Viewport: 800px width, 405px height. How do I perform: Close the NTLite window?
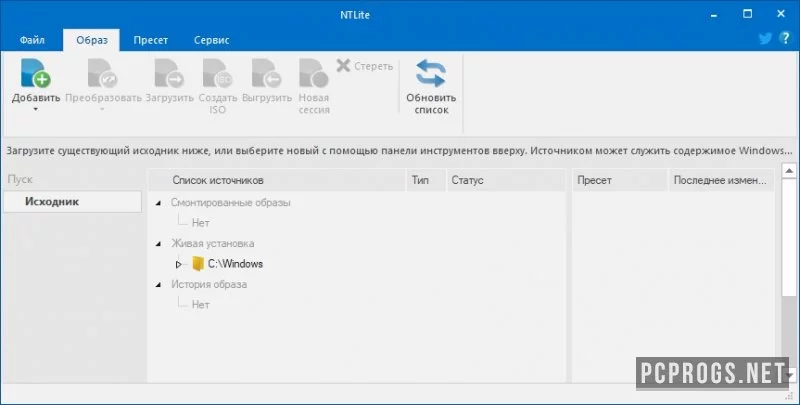click(x=781, y=14)
